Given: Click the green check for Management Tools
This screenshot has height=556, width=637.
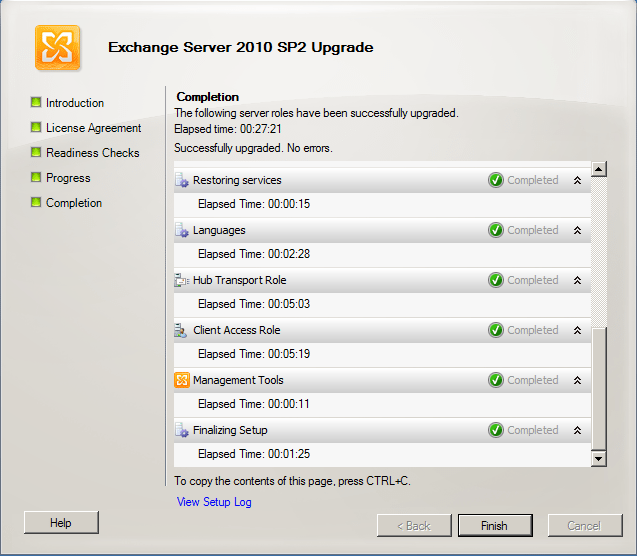Looking at the screenshot, I should click(x=496, y=380).
